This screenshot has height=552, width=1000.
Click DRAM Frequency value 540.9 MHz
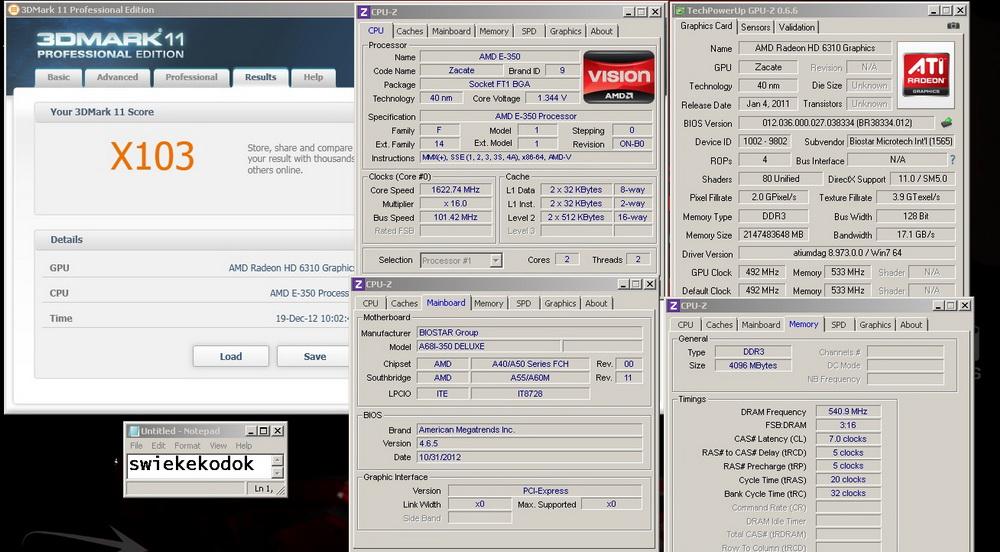tap(848, 412)
